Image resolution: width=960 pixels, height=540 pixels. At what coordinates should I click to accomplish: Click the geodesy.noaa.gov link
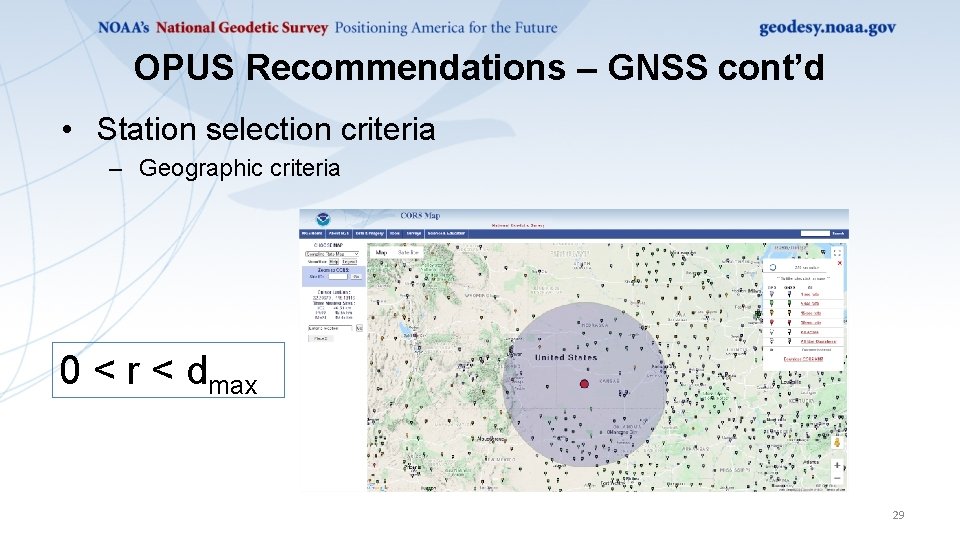pos(827,28)
